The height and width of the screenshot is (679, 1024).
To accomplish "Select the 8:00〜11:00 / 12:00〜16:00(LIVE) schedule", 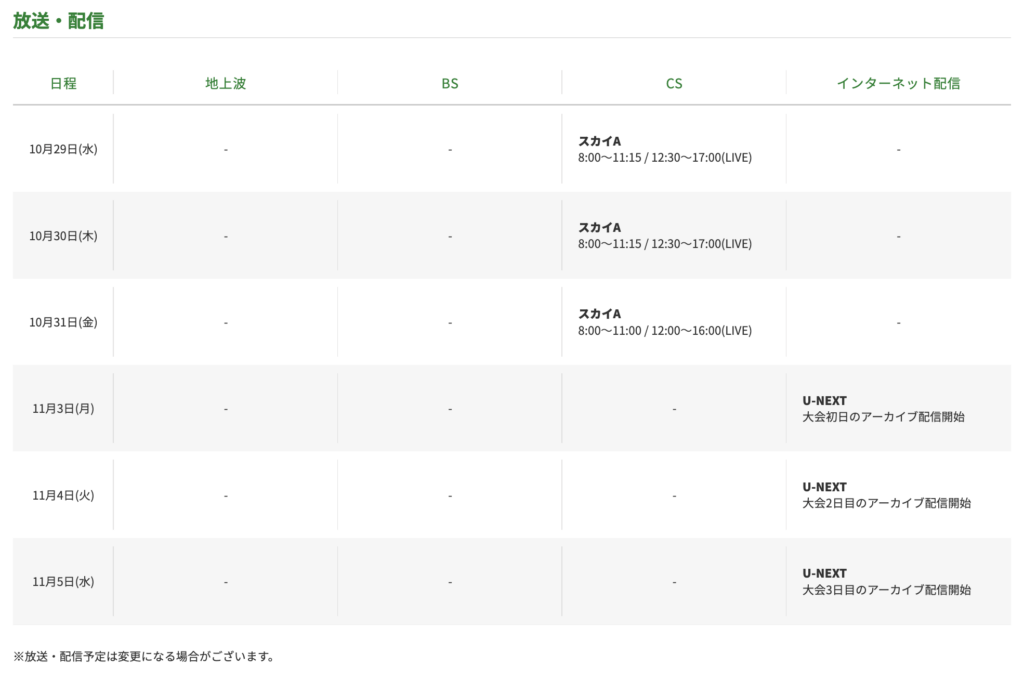I will [x=664, y=330].
